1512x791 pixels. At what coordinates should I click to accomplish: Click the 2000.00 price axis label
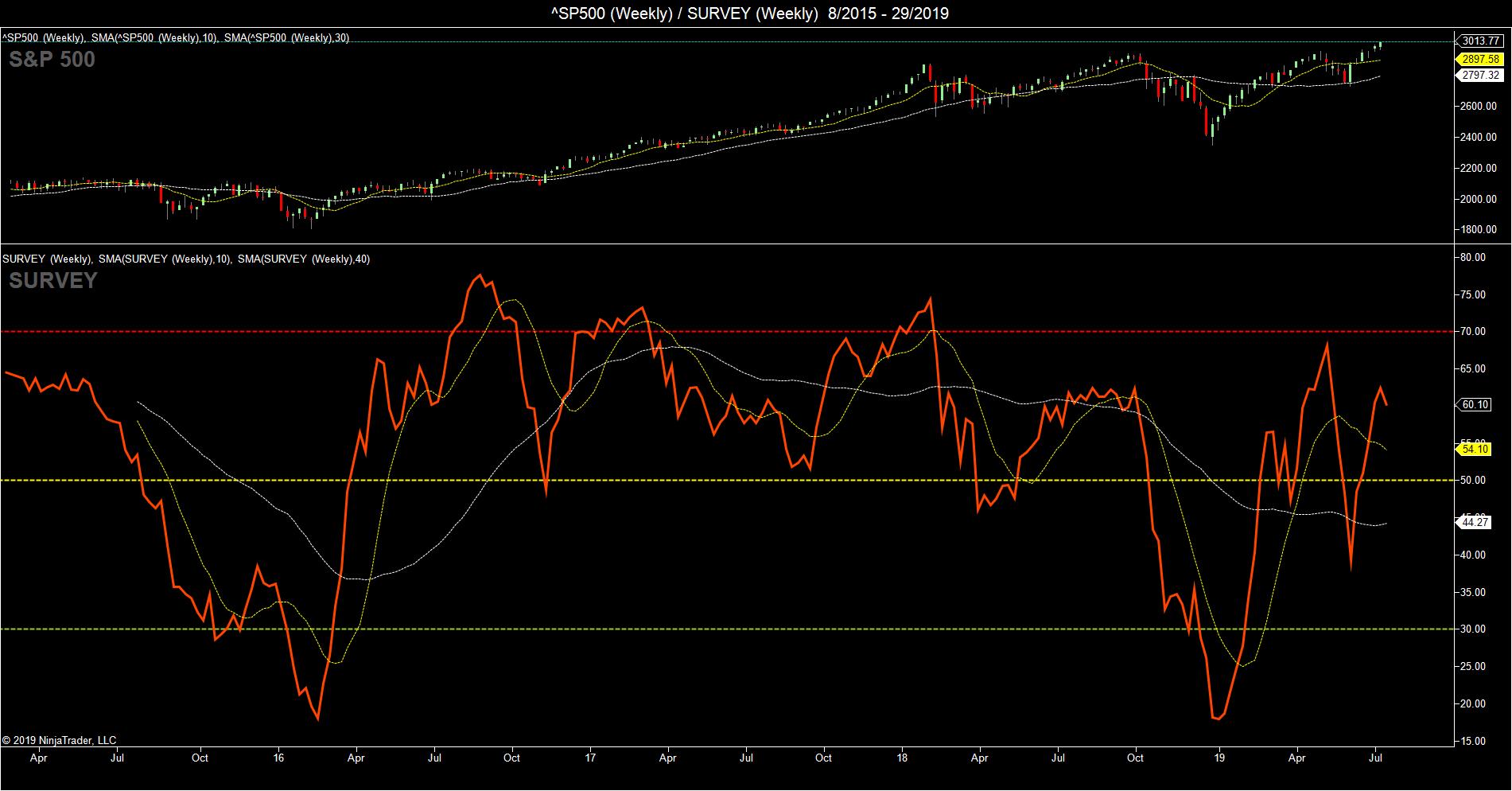pyautogui.click(x=1480, y=200)
